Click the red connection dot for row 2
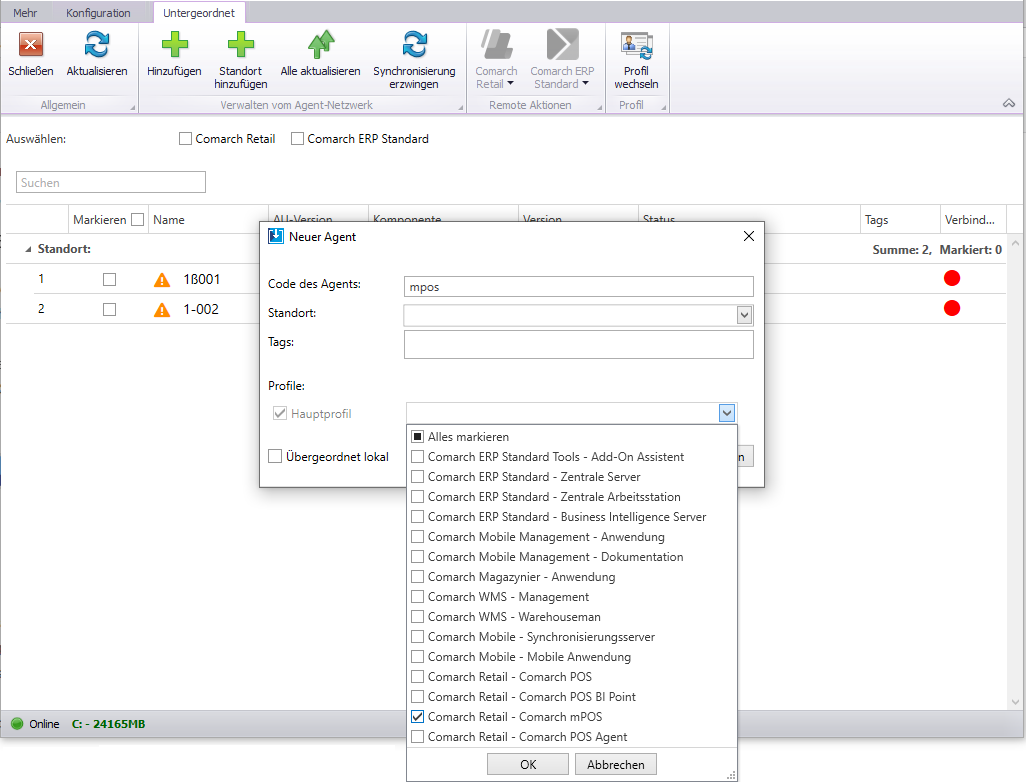The width and height of the screenshot is (1026, 782). [x=952, y=308]
